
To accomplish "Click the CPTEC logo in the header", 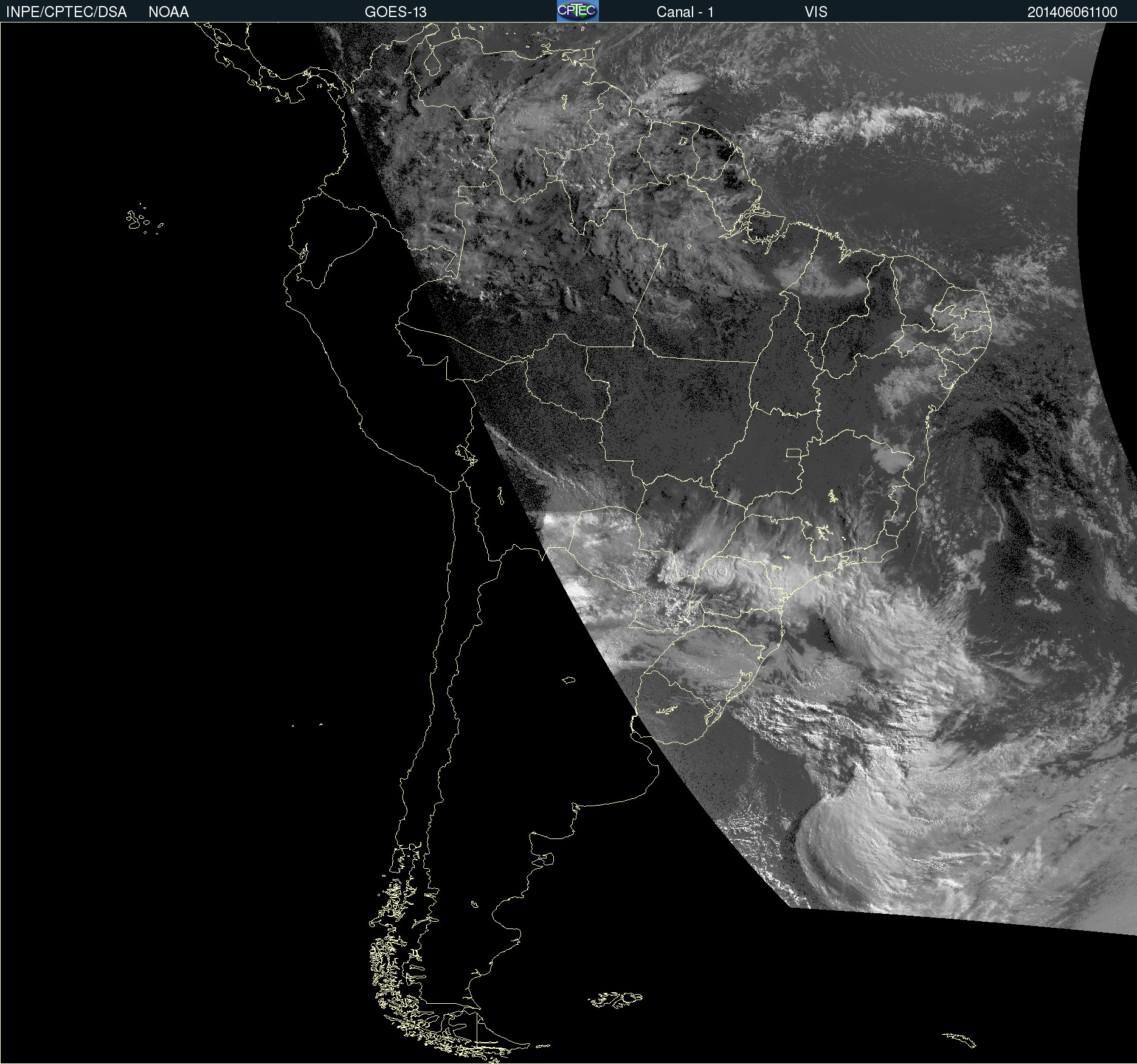I will [x=578, y=11].
